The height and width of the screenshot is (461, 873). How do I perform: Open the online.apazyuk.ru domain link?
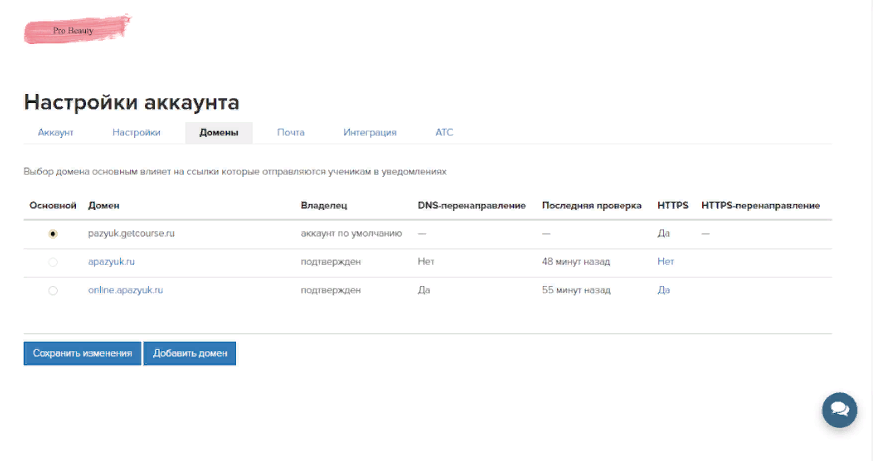tap(125, 290)
